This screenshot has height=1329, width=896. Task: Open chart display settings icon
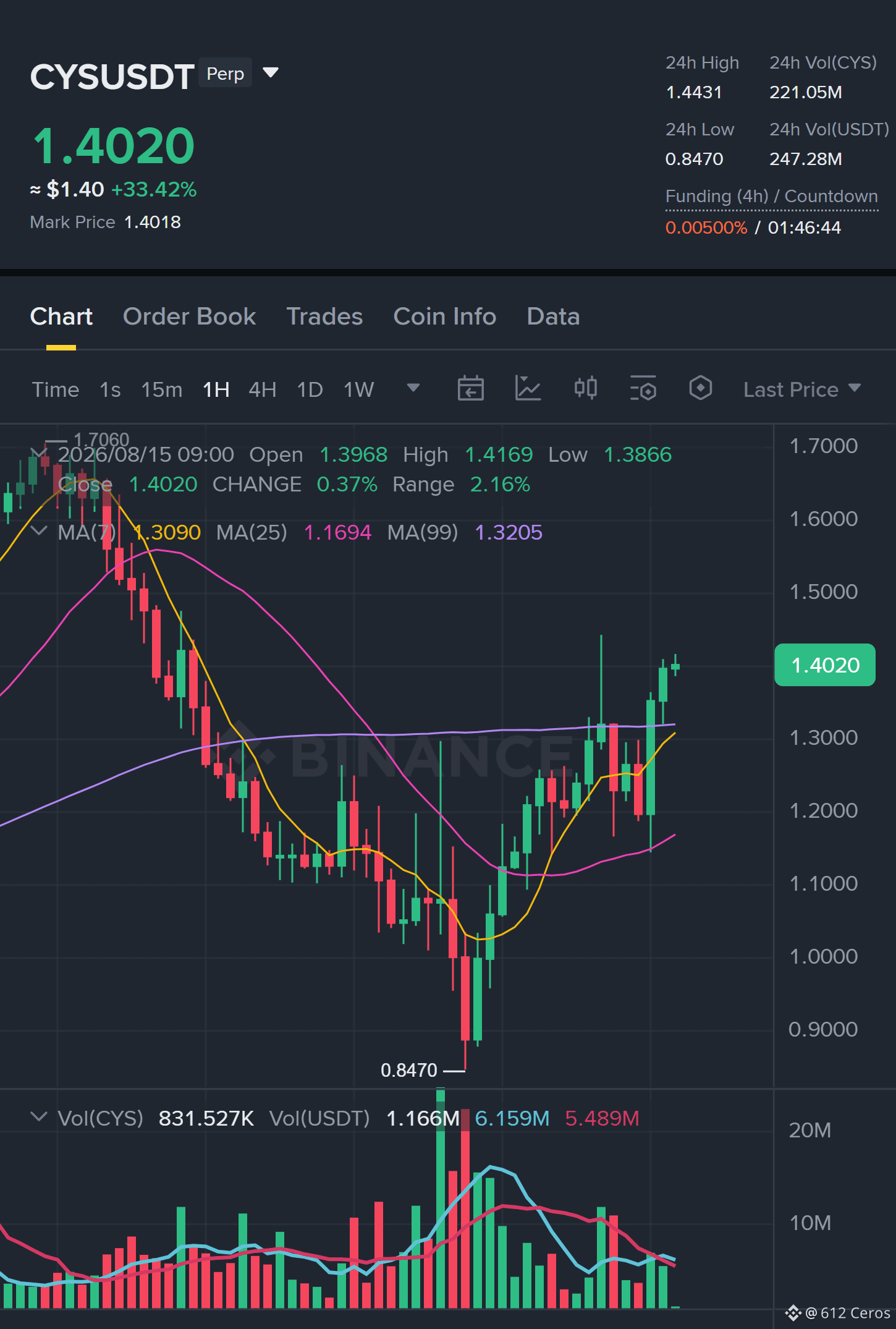pos(643,389)
